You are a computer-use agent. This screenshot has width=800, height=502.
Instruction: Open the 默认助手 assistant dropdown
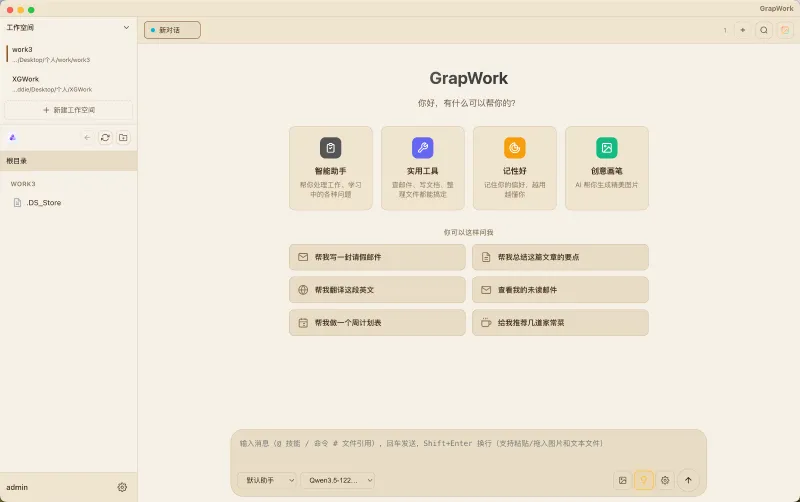tap(267, 480)
